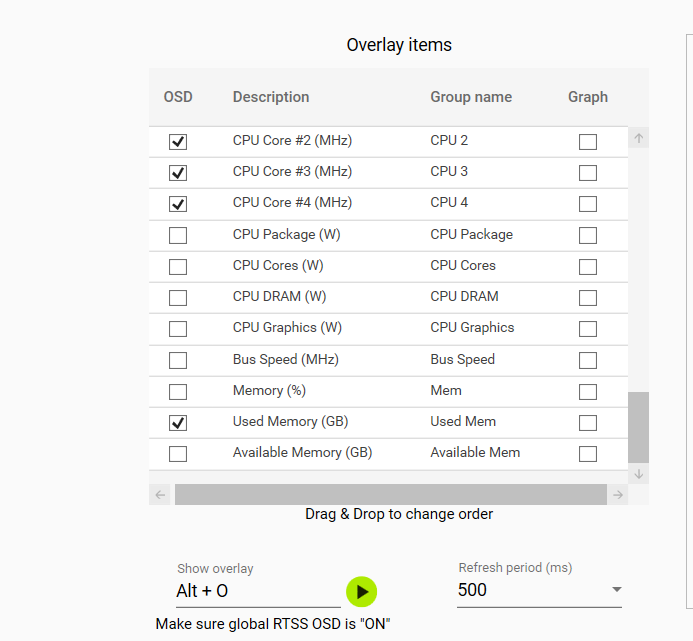Select the Available Memory (GB) row
This screenshot has width=693, height=641.
[x=302, y=453]
